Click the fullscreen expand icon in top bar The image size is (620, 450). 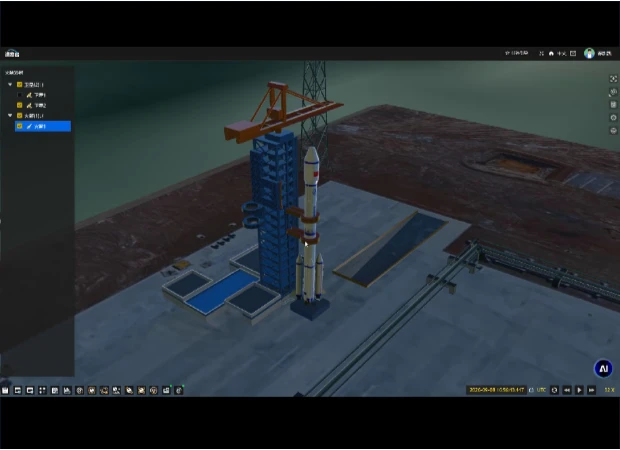pos(541,53)
